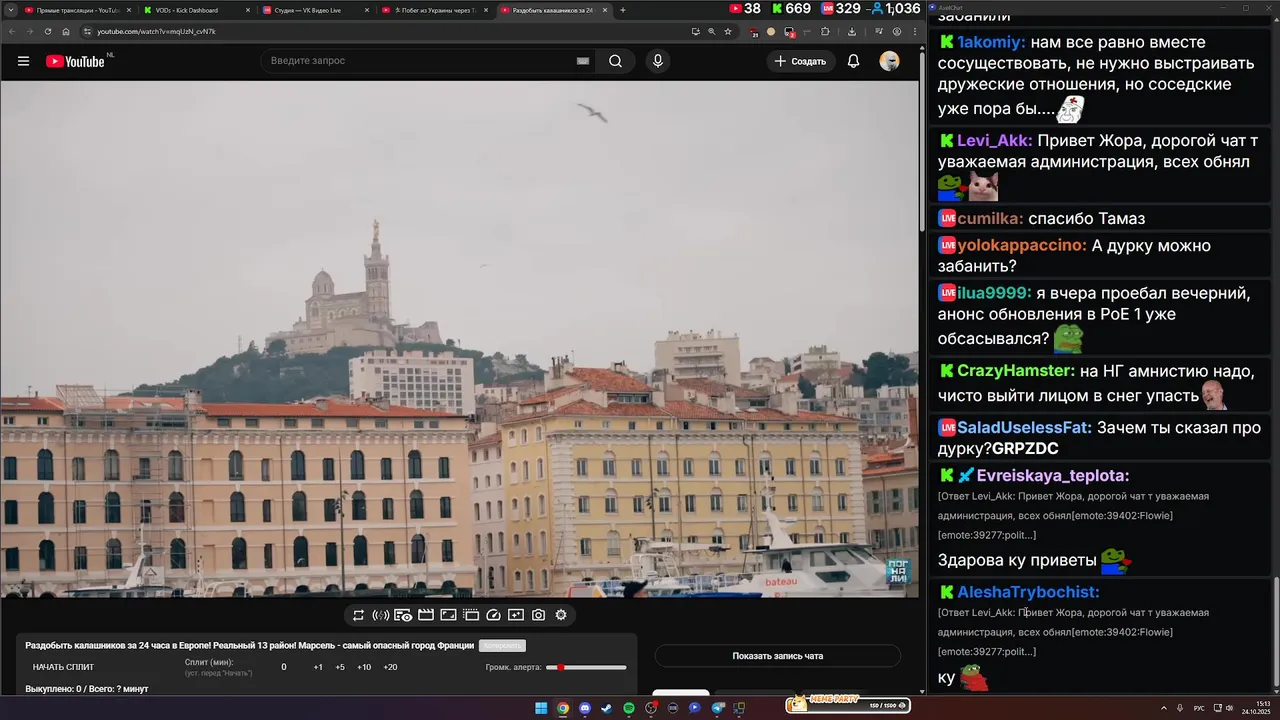
Task: Open the gear settings icon below video
Action: [561, 615]
